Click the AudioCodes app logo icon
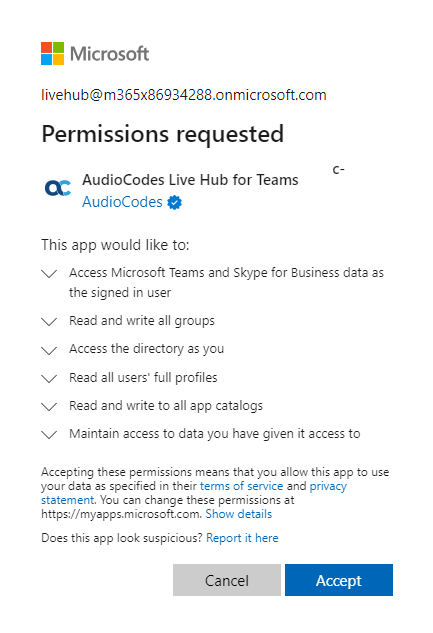 click(x=58, y=188)
